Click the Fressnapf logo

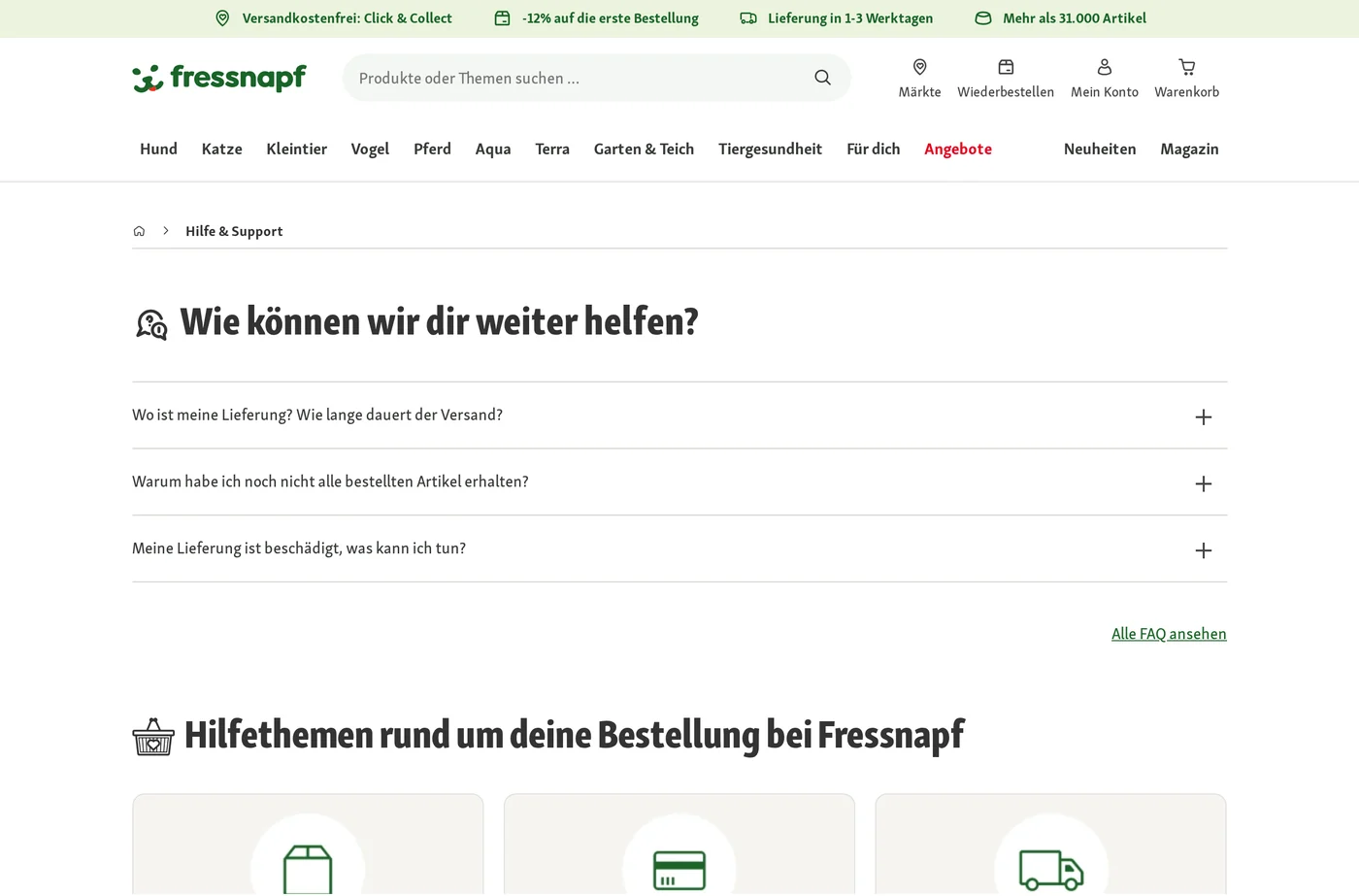pos(219,78)
